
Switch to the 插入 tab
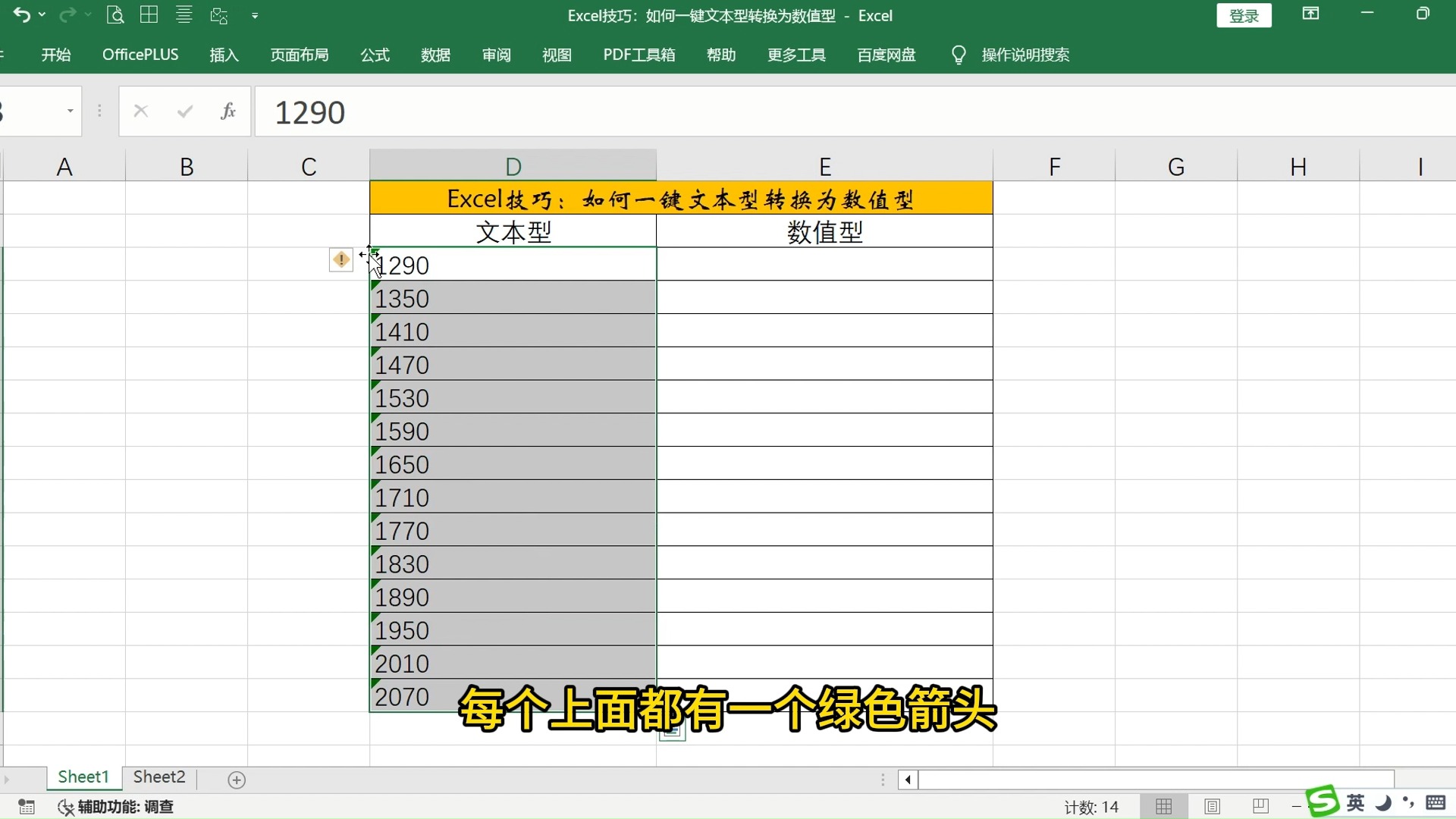(224, 55)
